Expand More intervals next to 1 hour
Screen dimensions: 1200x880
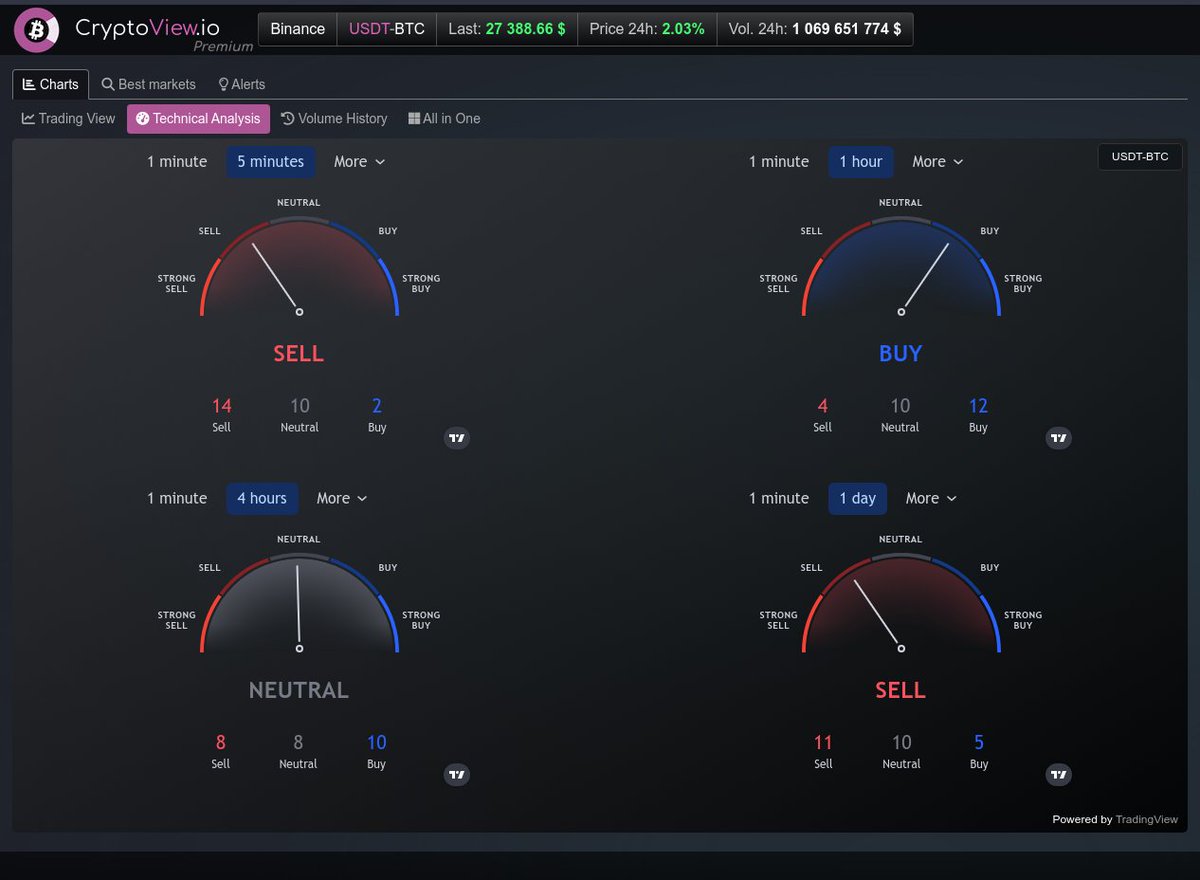click(938, 162)
